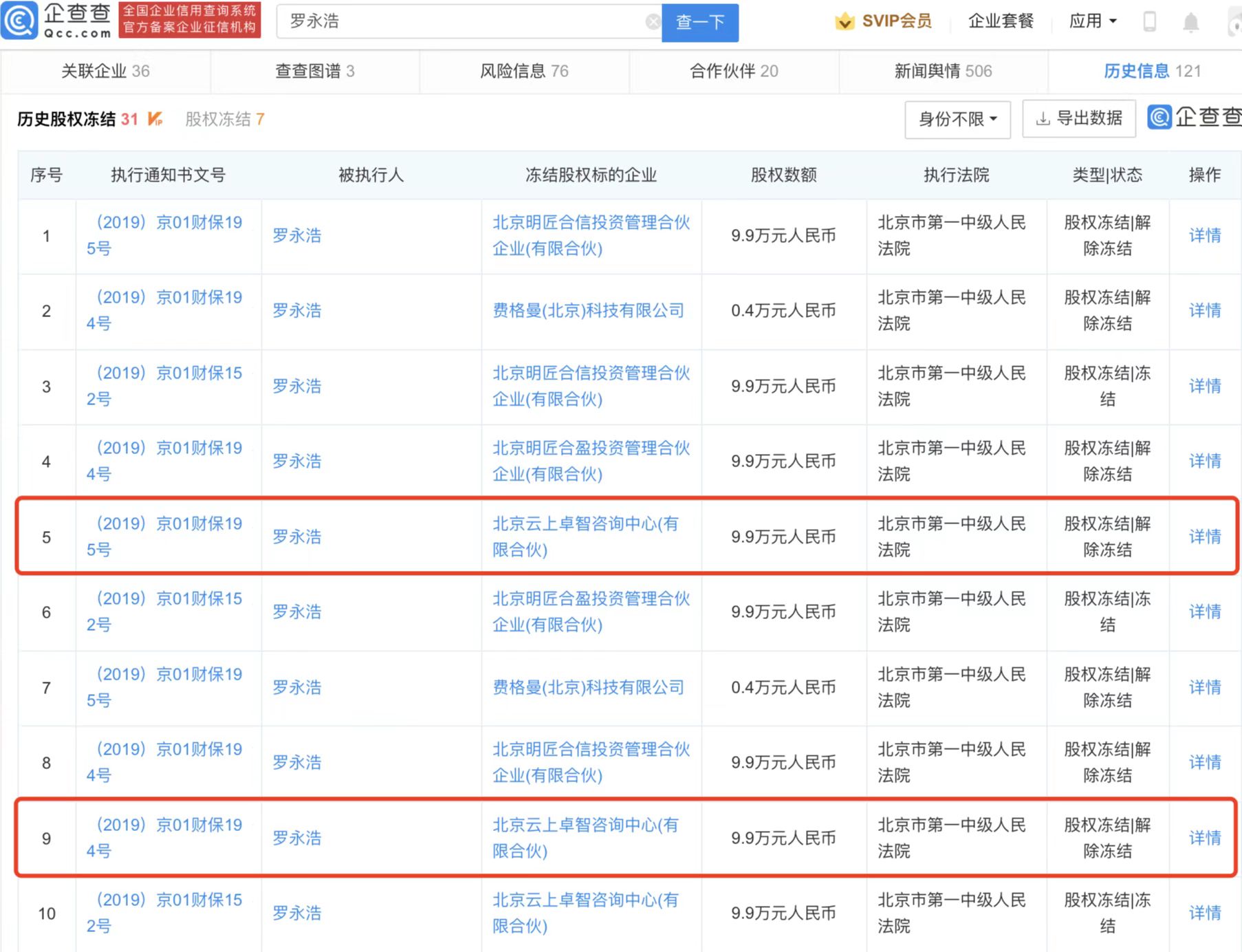Open row 1 notice (2019)京01财保195号
The image size is (1242, 952).
(164, 235)
